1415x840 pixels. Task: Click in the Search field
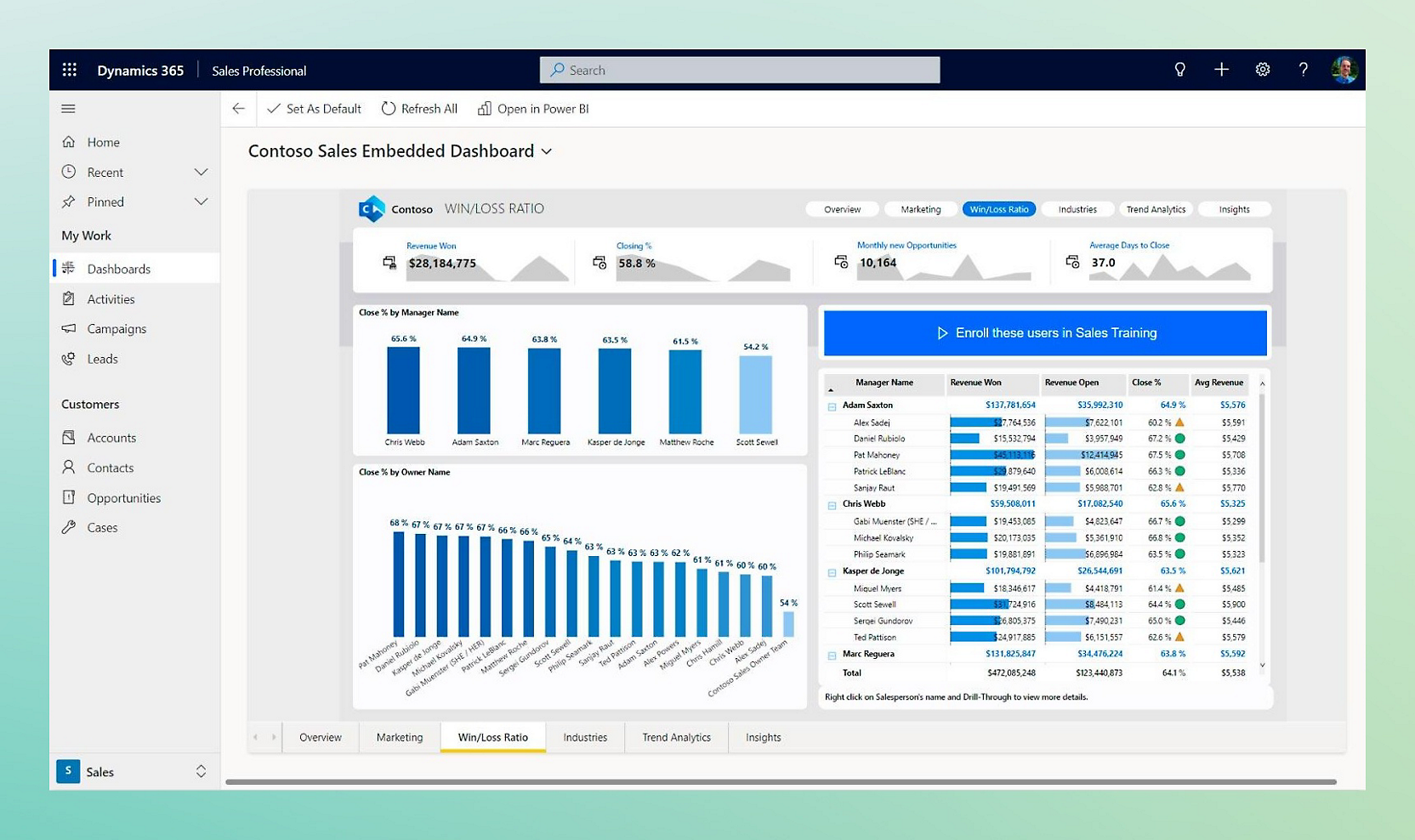coord(740,70)
